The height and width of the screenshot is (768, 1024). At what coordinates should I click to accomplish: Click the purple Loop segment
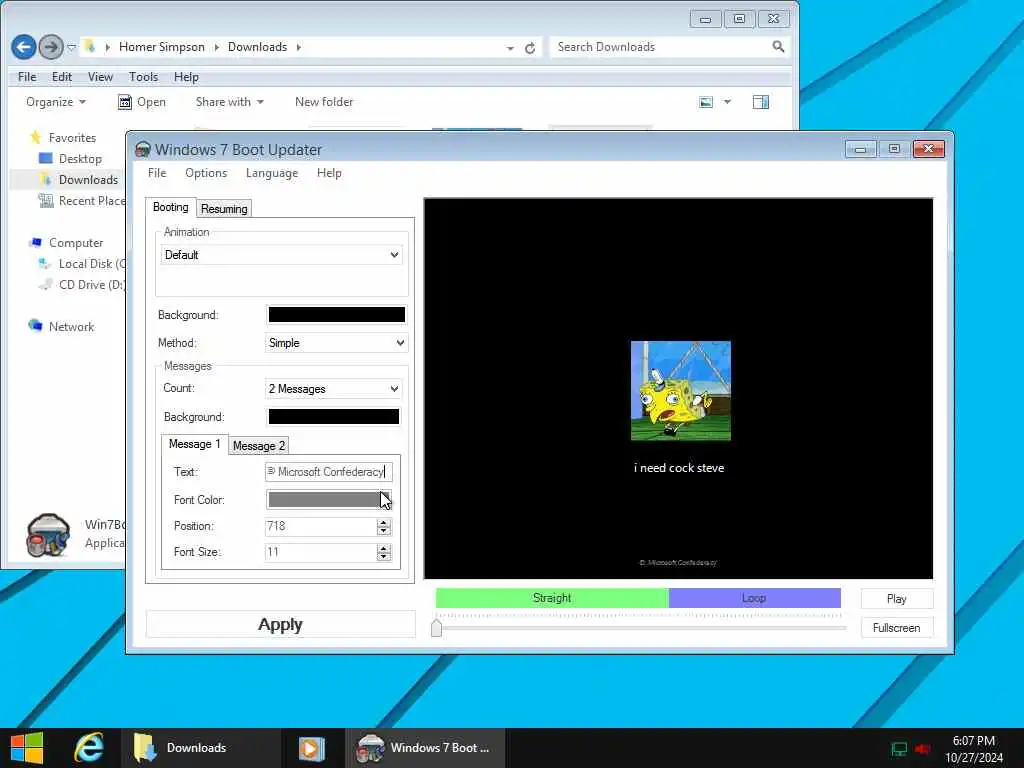(754, 598)
